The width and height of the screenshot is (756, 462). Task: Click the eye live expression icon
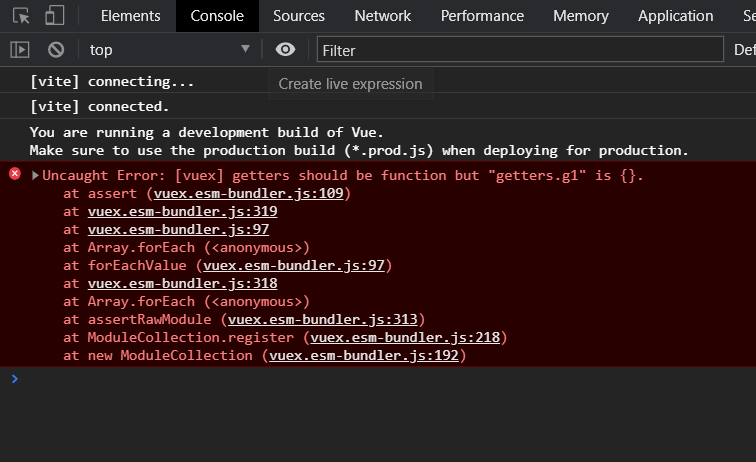(x=286, y=49)
